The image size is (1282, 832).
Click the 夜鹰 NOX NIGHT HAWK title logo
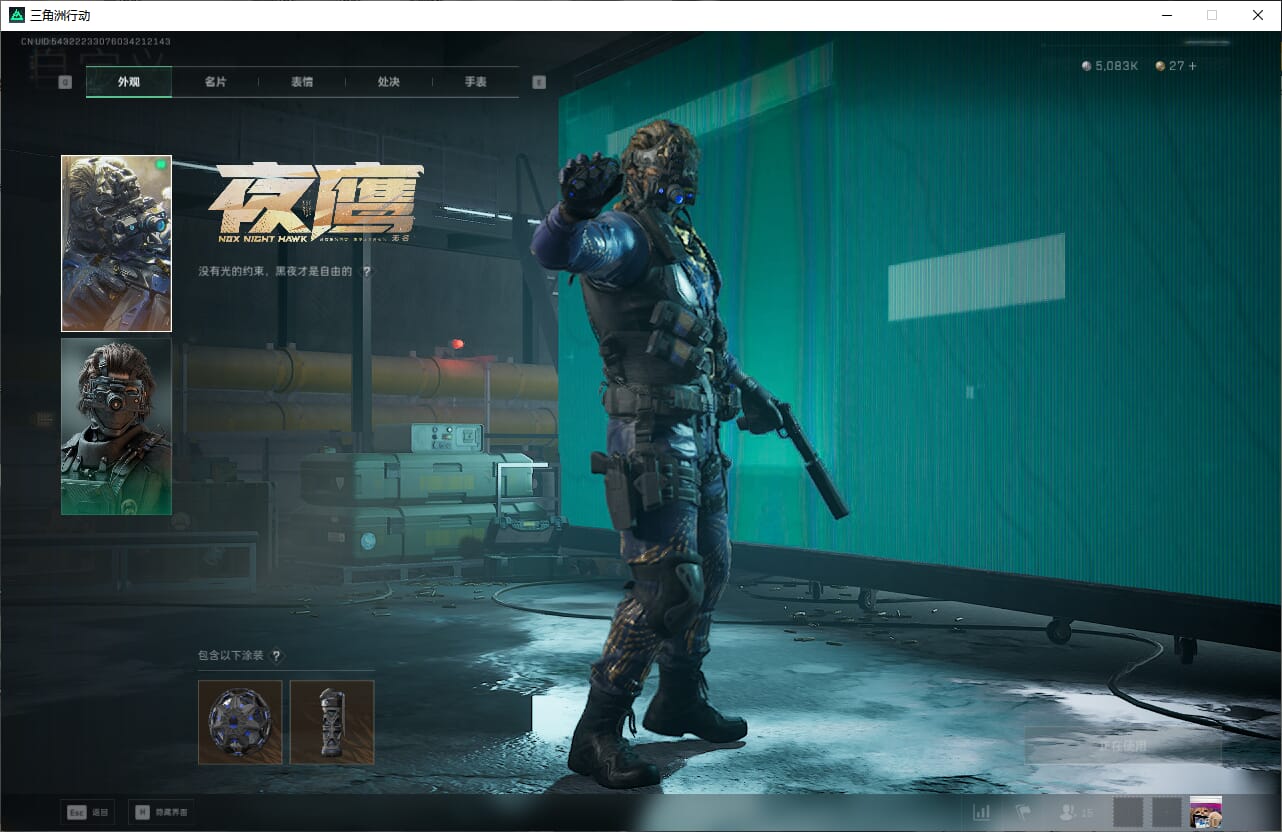[x=317, y=204]
